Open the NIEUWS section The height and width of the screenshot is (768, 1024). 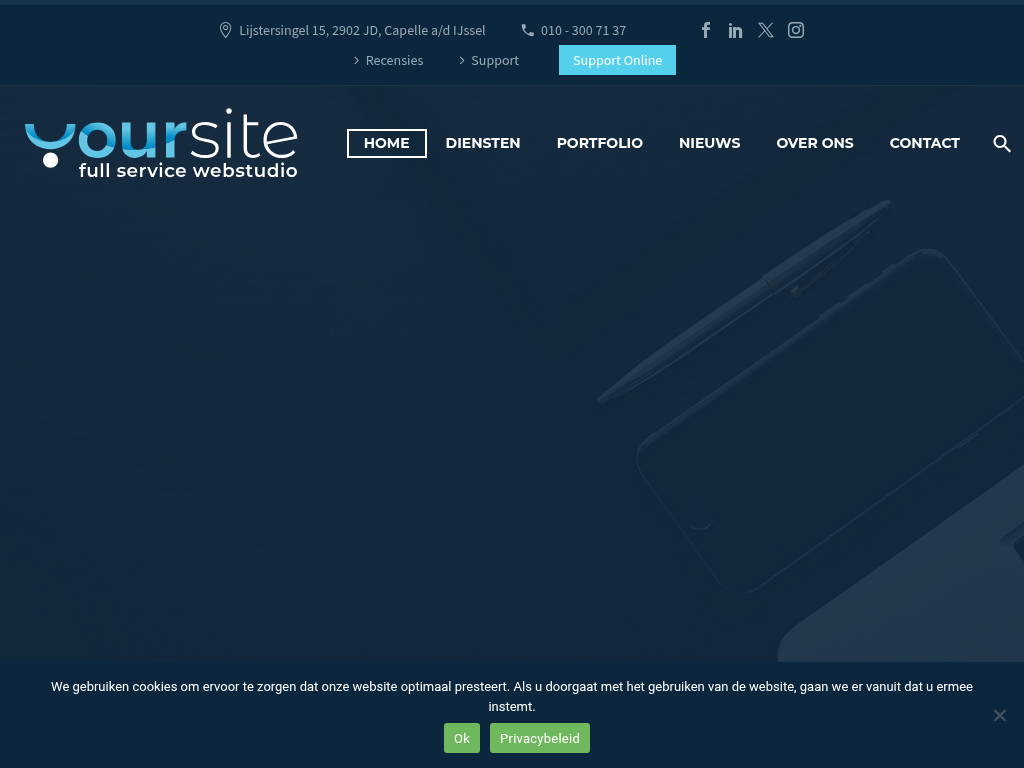tap(709, 143)
